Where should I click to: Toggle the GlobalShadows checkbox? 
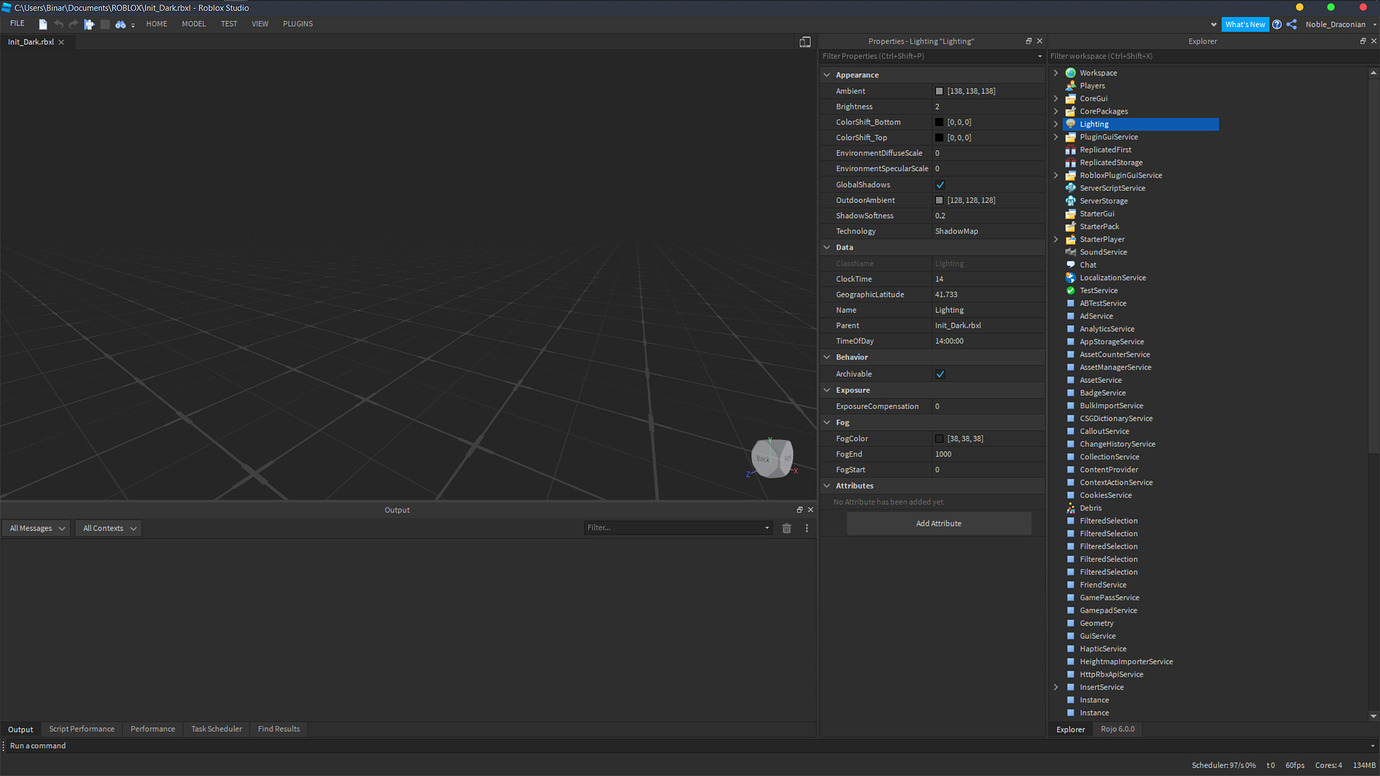point(938,184)
